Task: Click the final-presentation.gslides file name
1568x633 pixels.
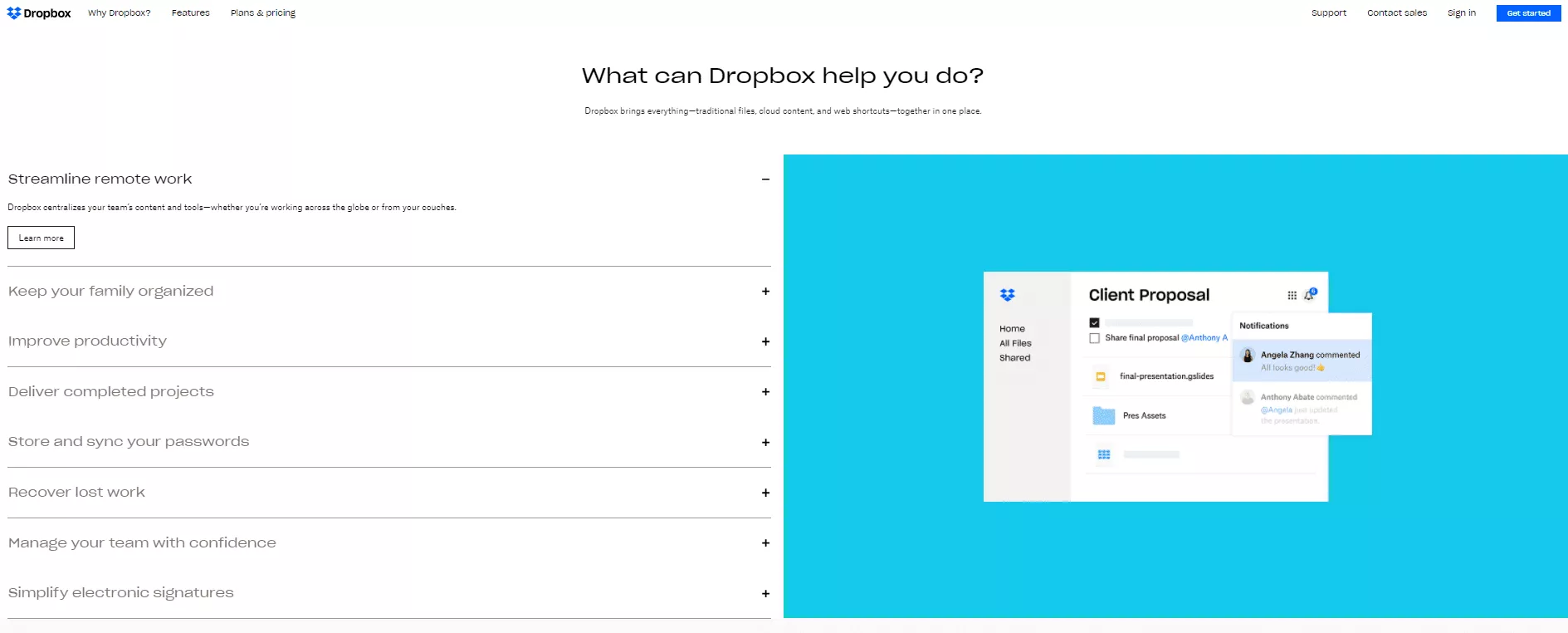Action: pos(1167,376)
